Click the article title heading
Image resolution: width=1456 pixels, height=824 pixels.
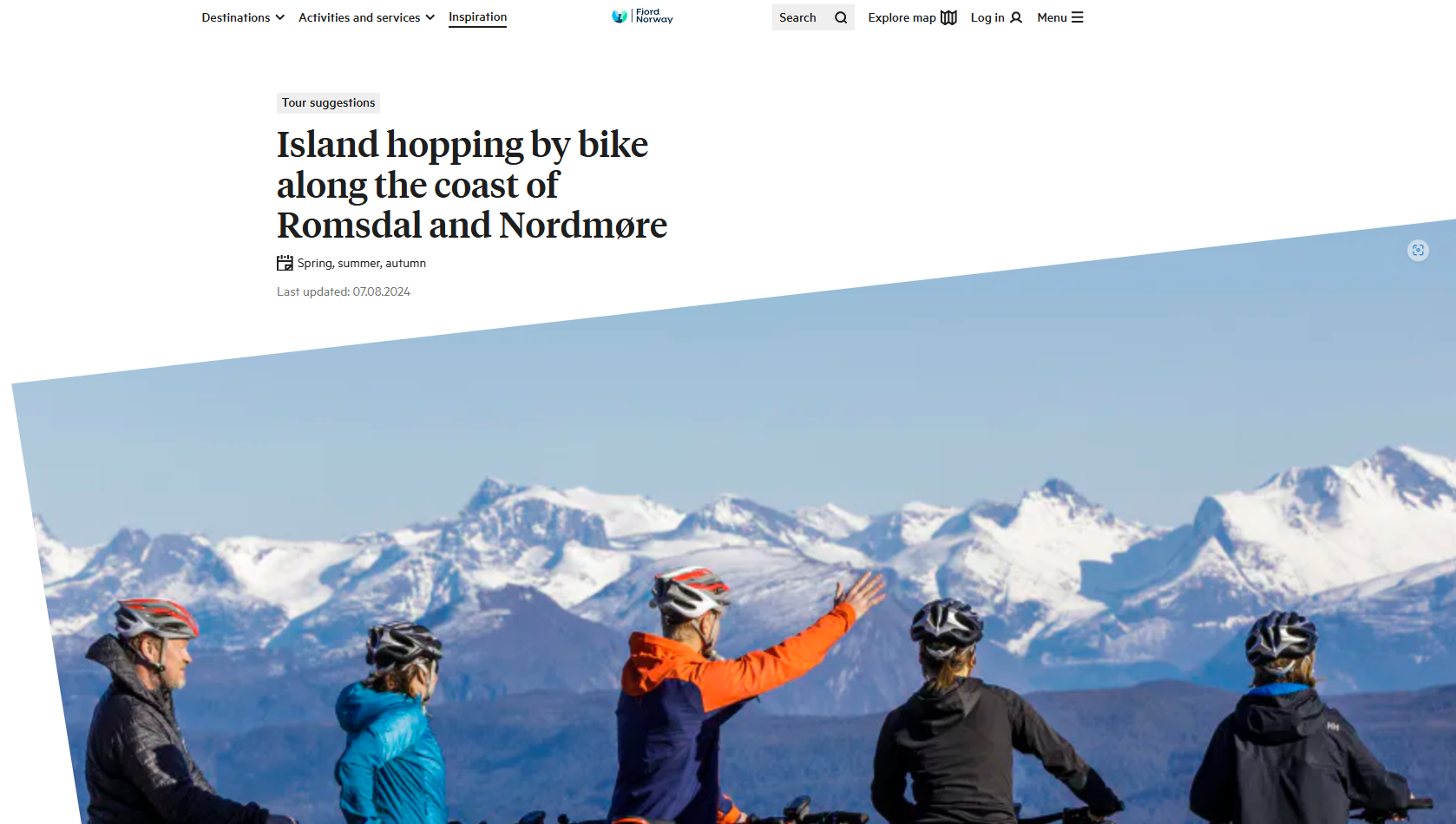point(472,185)
